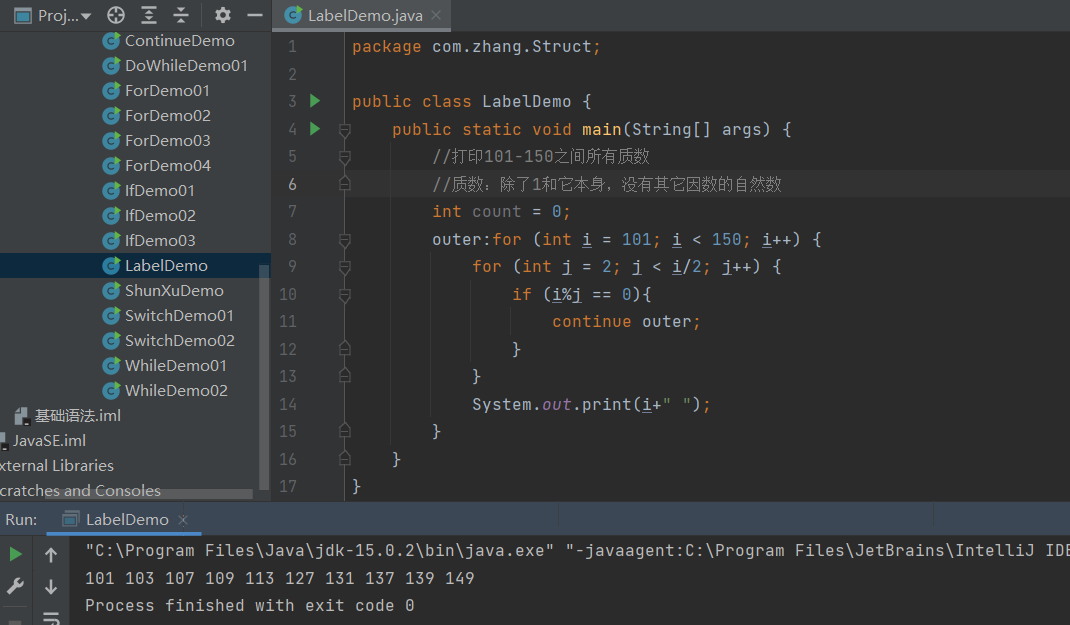Click line number 14 in gutter
This screenshot has width=1070, height=625.
pyautogui.click(x=288, y=404)
